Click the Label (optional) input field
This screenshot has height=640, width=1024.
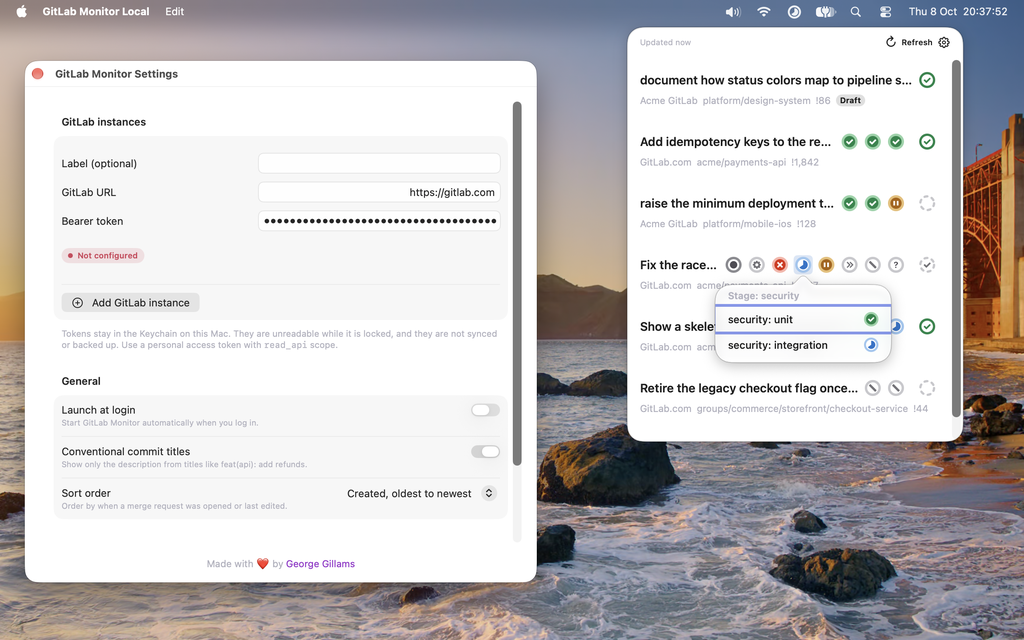pyautogui.click(x=379, y=163)
